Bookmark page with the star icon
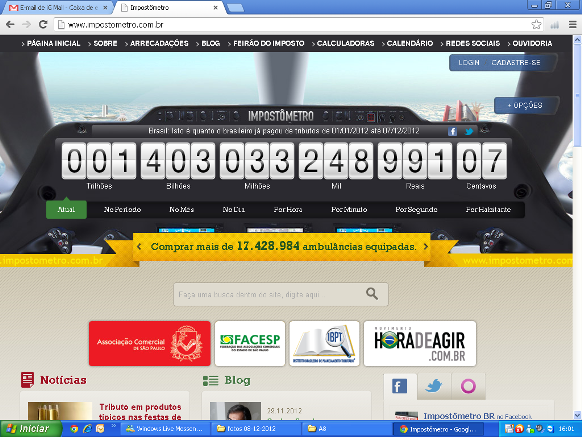582x437 pixels. click(536, 25)
